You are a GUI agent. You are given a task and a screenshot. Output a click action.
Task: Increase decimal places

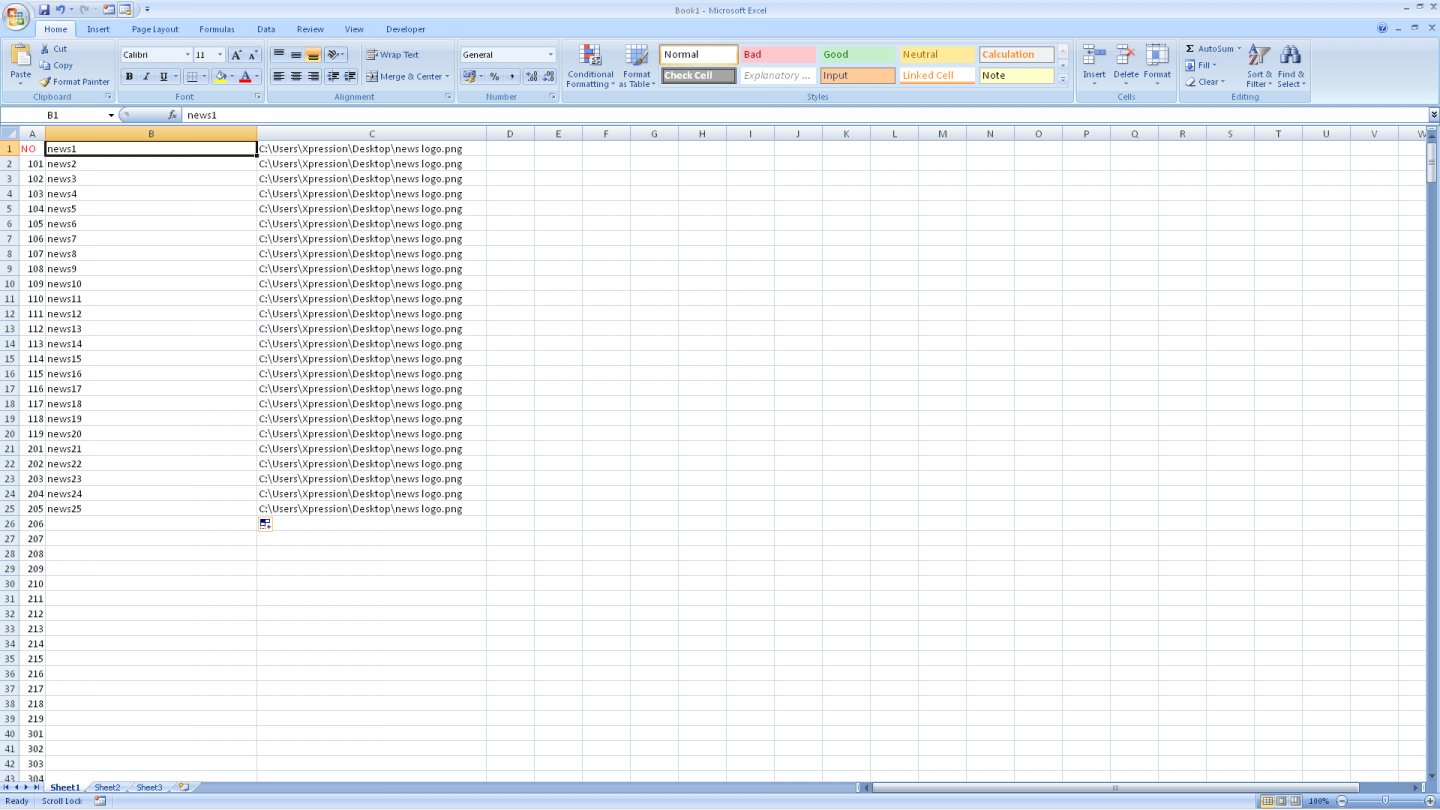click(531, 76)
